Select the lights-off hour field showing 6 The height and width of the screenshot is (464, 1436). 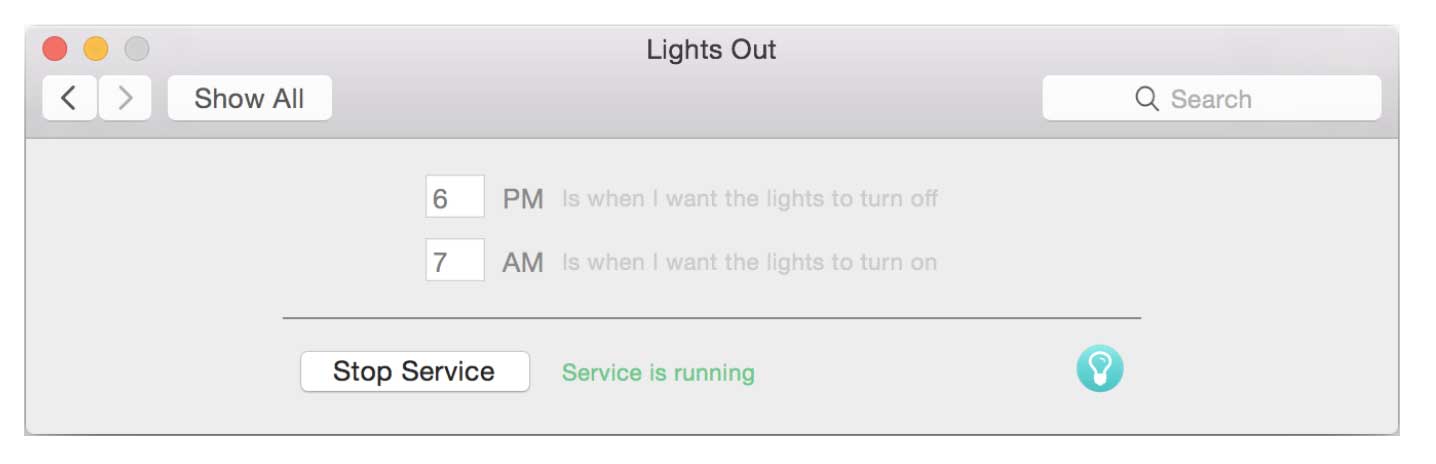click(455, 197)
